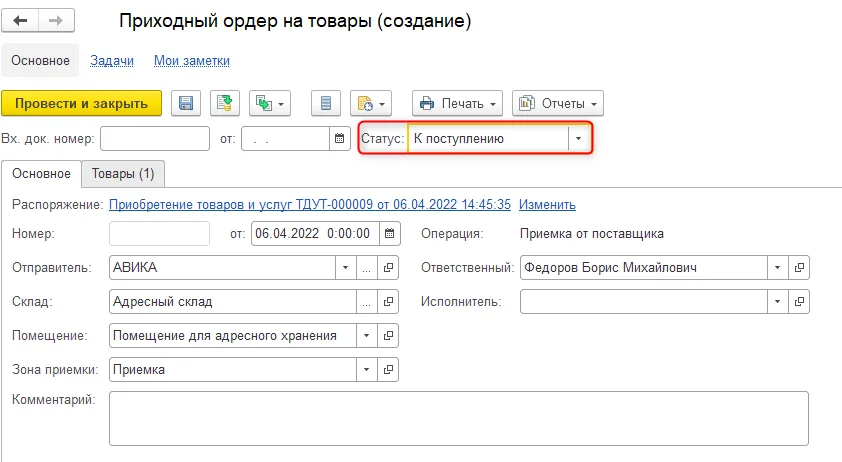Save the document with the floppy disk icon

(x=186, y=103)
